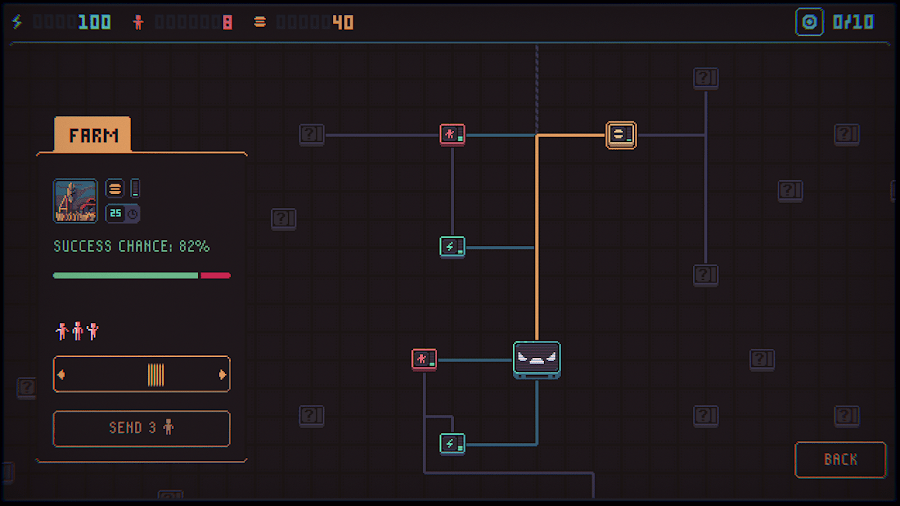Select the teal energy node below the base
Image resolution: width=900 pixels, height=506 pixels.
[452, 443]
